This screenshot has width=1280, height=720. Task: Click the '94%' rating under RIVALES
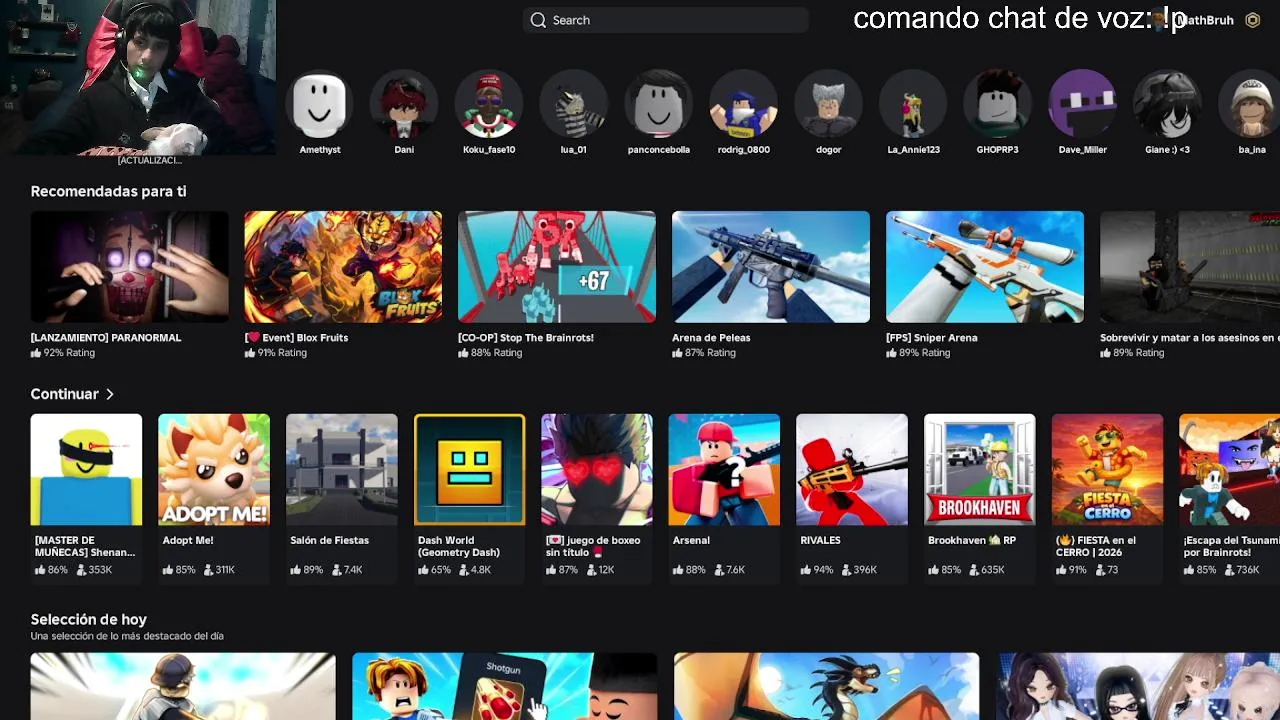coord(825,570)
